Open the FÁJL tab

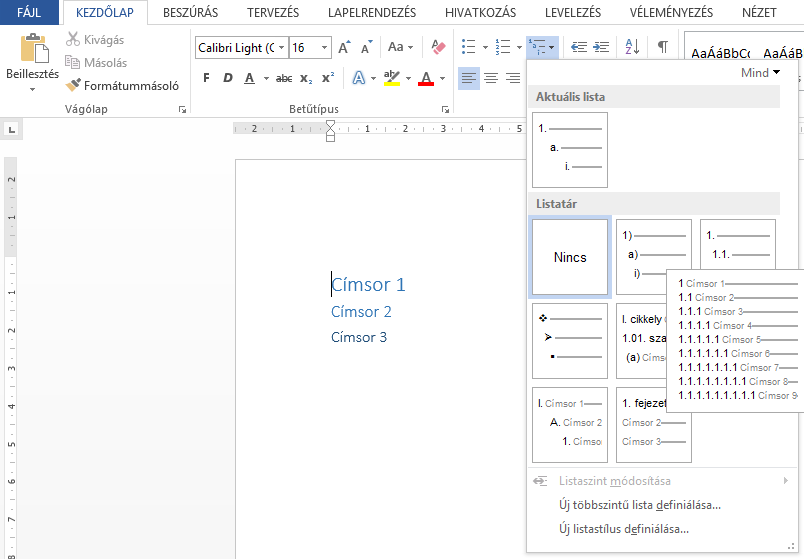pyautogui.click(x=29, y=13)
